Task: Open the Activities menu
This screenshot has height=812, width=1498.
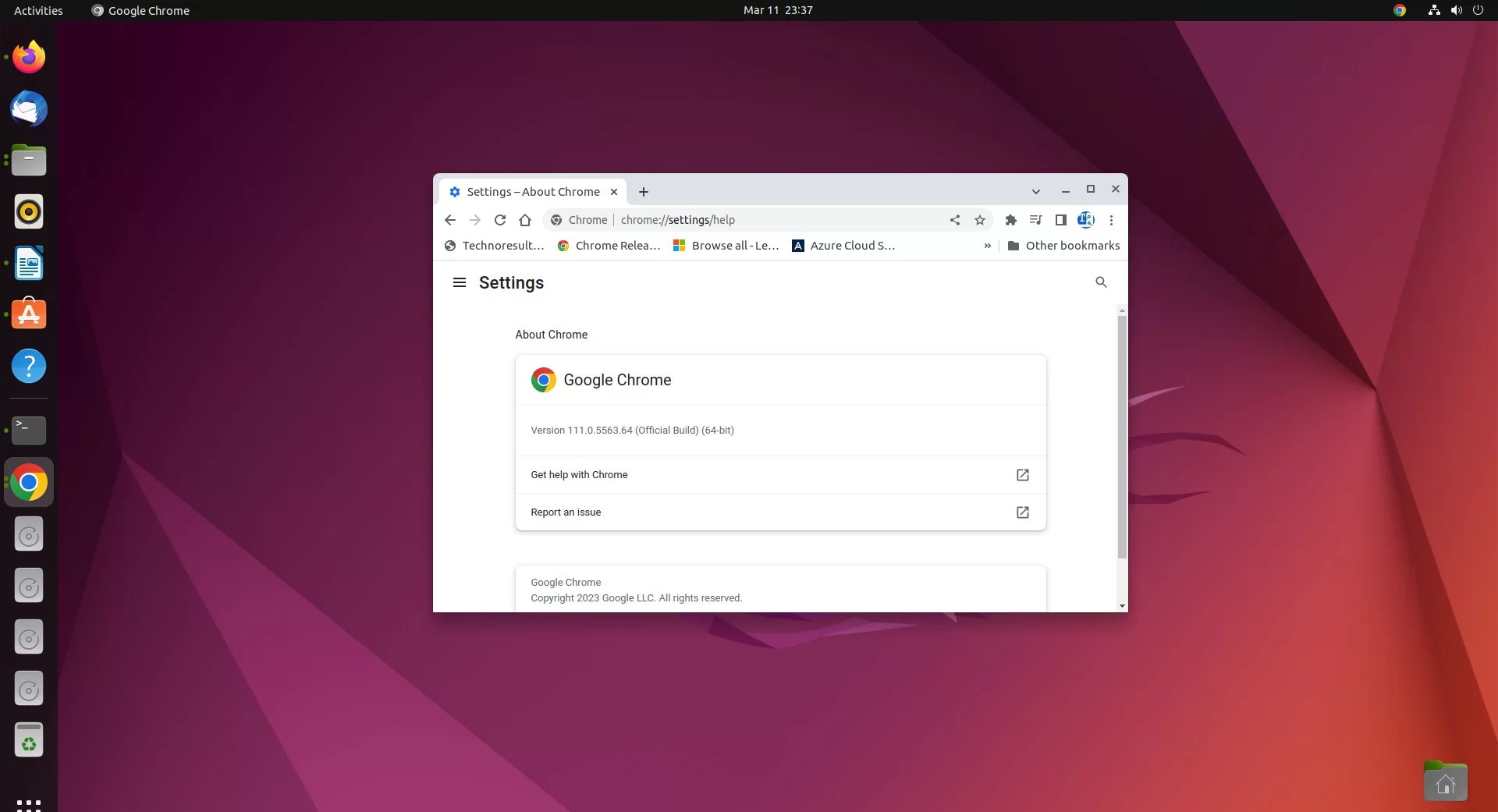Action: 37,10
